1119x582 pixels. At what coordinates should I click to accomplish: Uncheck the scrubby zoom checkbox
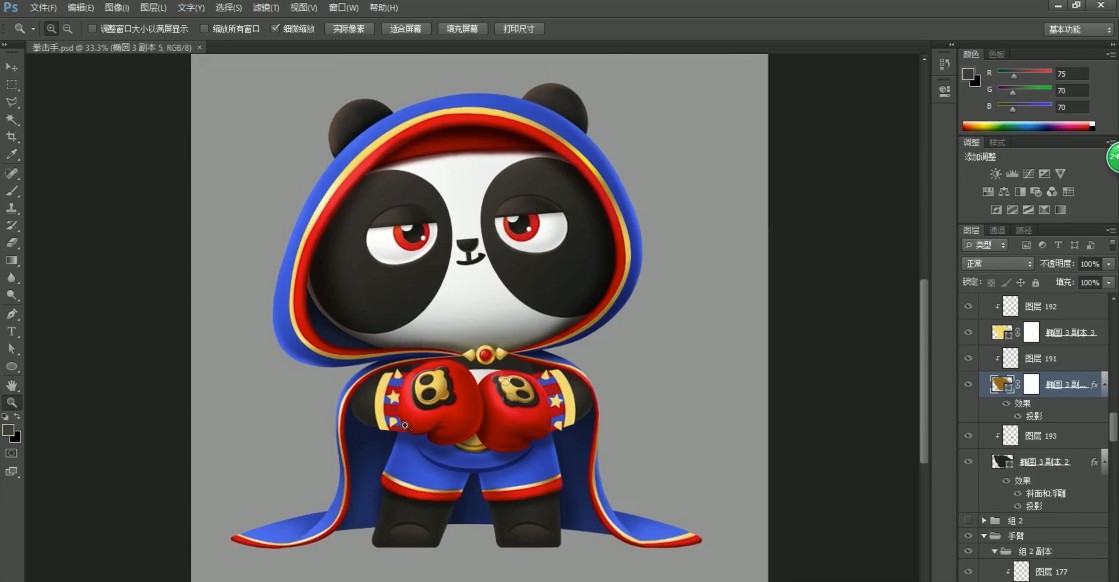click(x=276, y=29)
